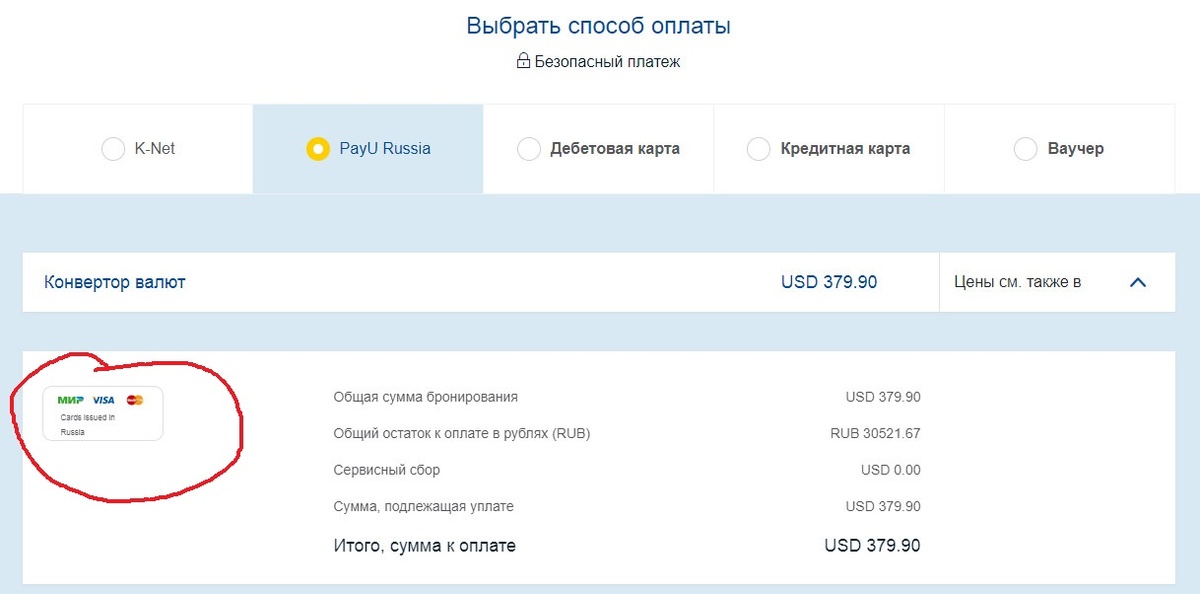This screenshot has height=594, width=1200.
Task: Click the padlock security icon
Action: [x=524, y=61]
